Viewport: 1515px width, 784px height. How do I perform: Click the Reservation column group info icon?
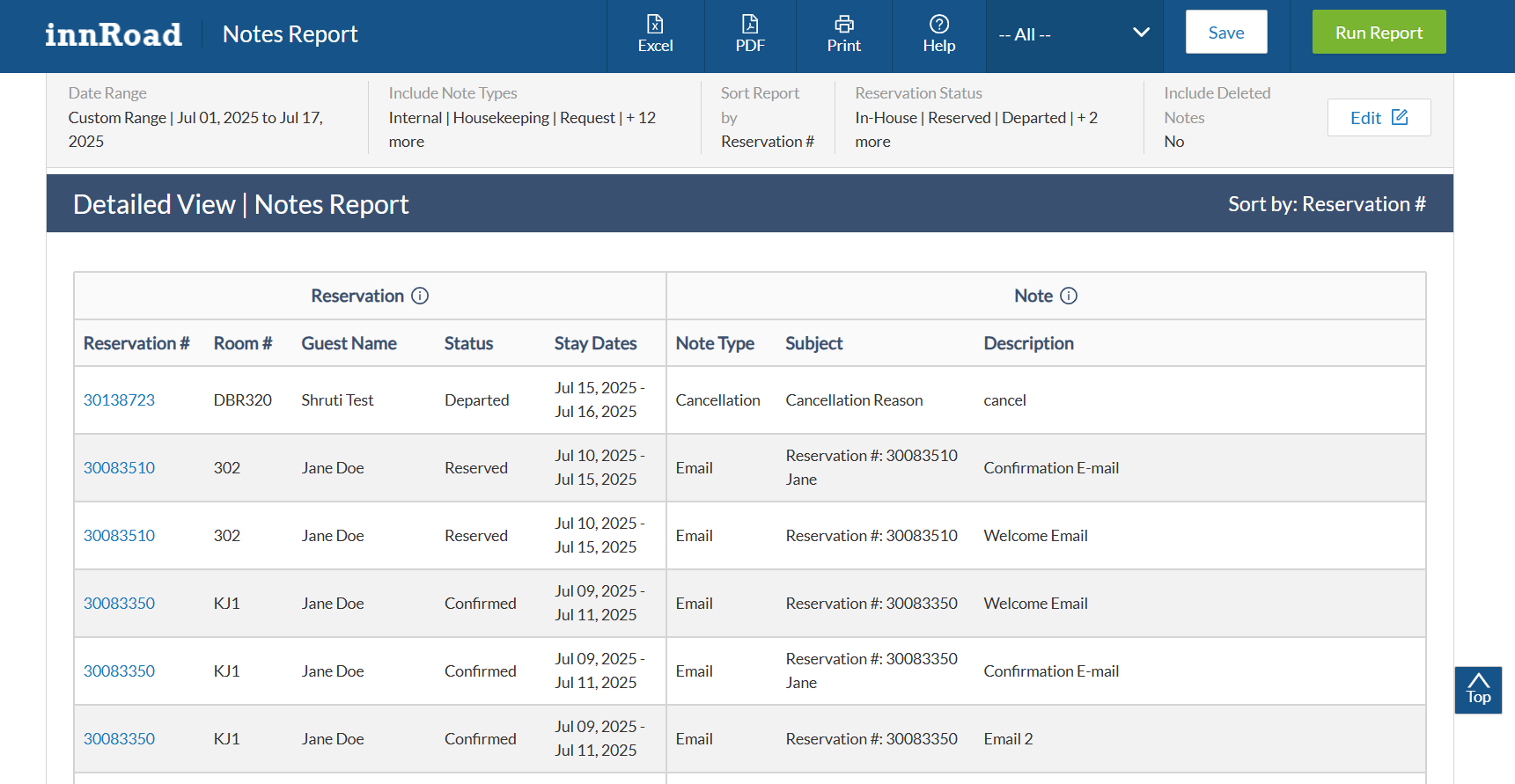(420, 296)
